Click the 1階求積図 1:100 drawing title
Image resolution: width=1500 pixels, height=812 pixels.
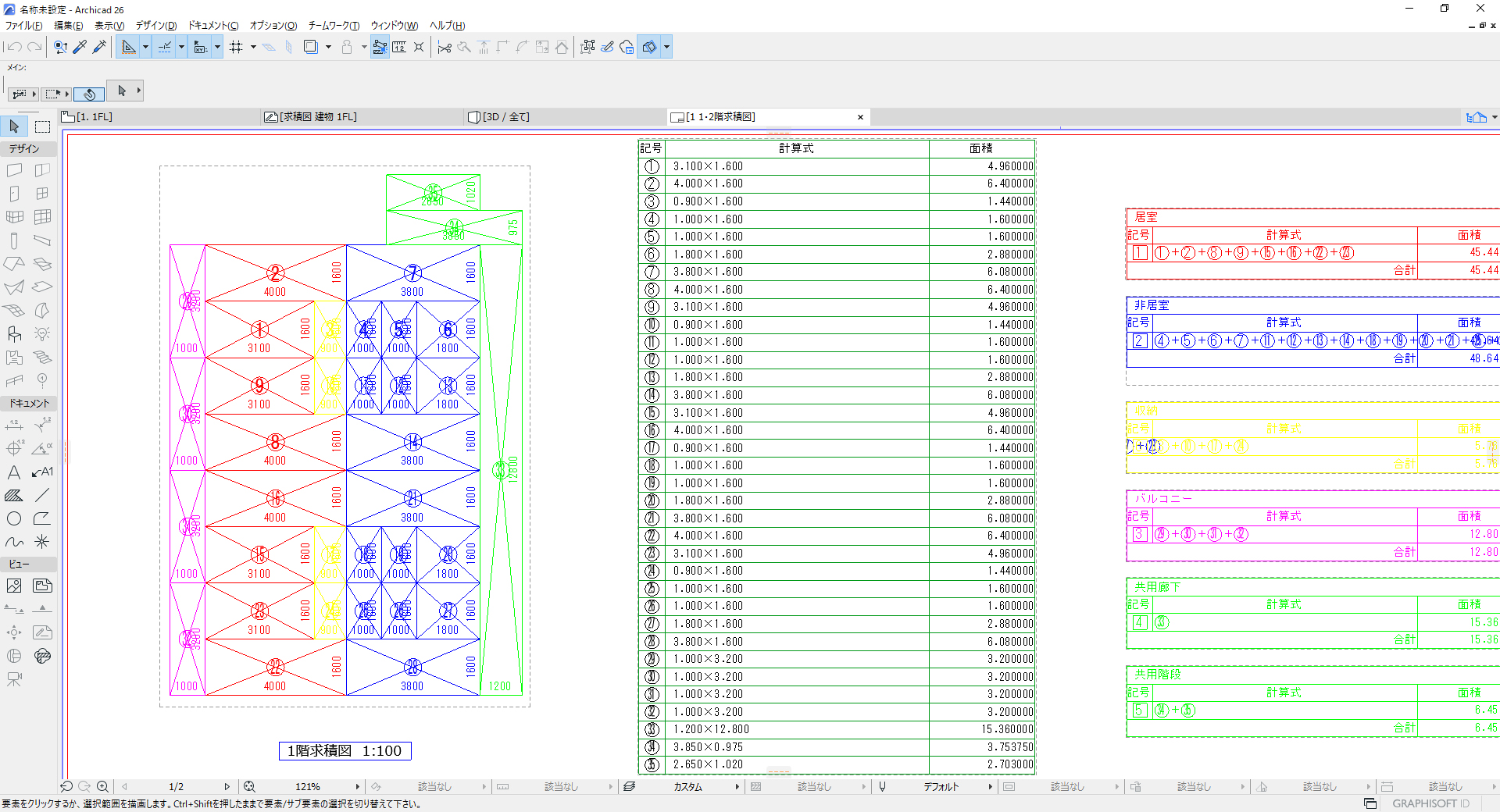coord(345,751)
